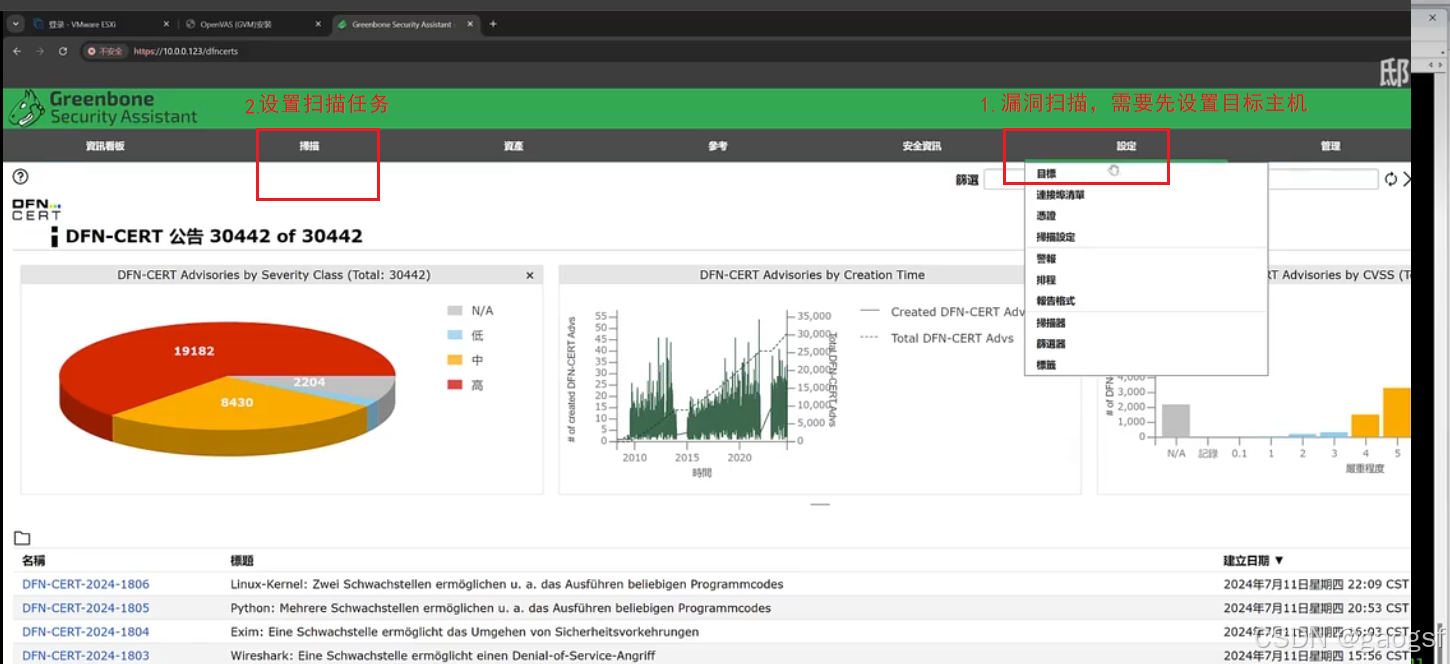
Task: Sort table by 標題 column header
Action: click(x=242, y=561)
